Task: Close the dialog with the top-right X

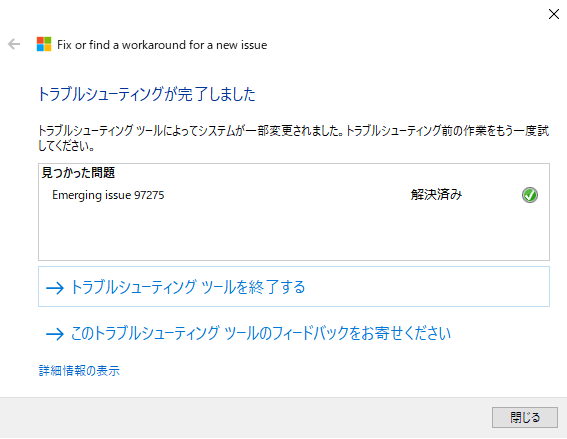Action: [x=554, y=14]
